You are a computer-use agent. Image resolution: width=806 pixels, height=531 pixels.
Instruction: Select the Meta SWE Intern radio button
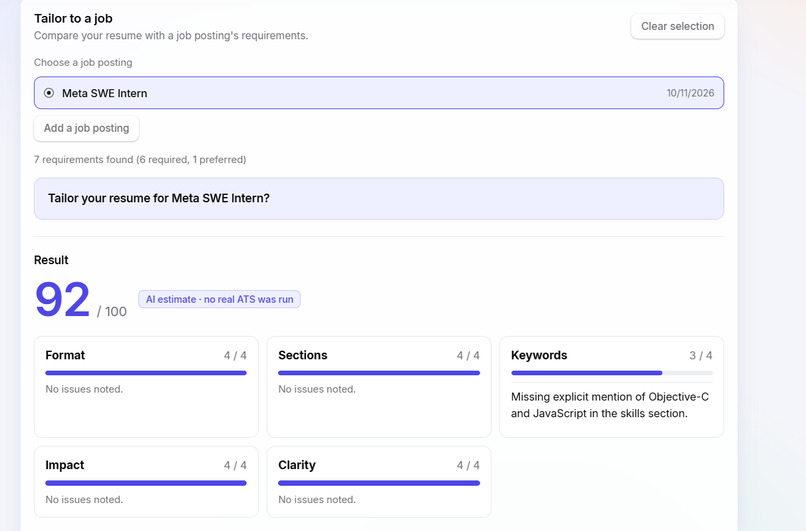49,93
